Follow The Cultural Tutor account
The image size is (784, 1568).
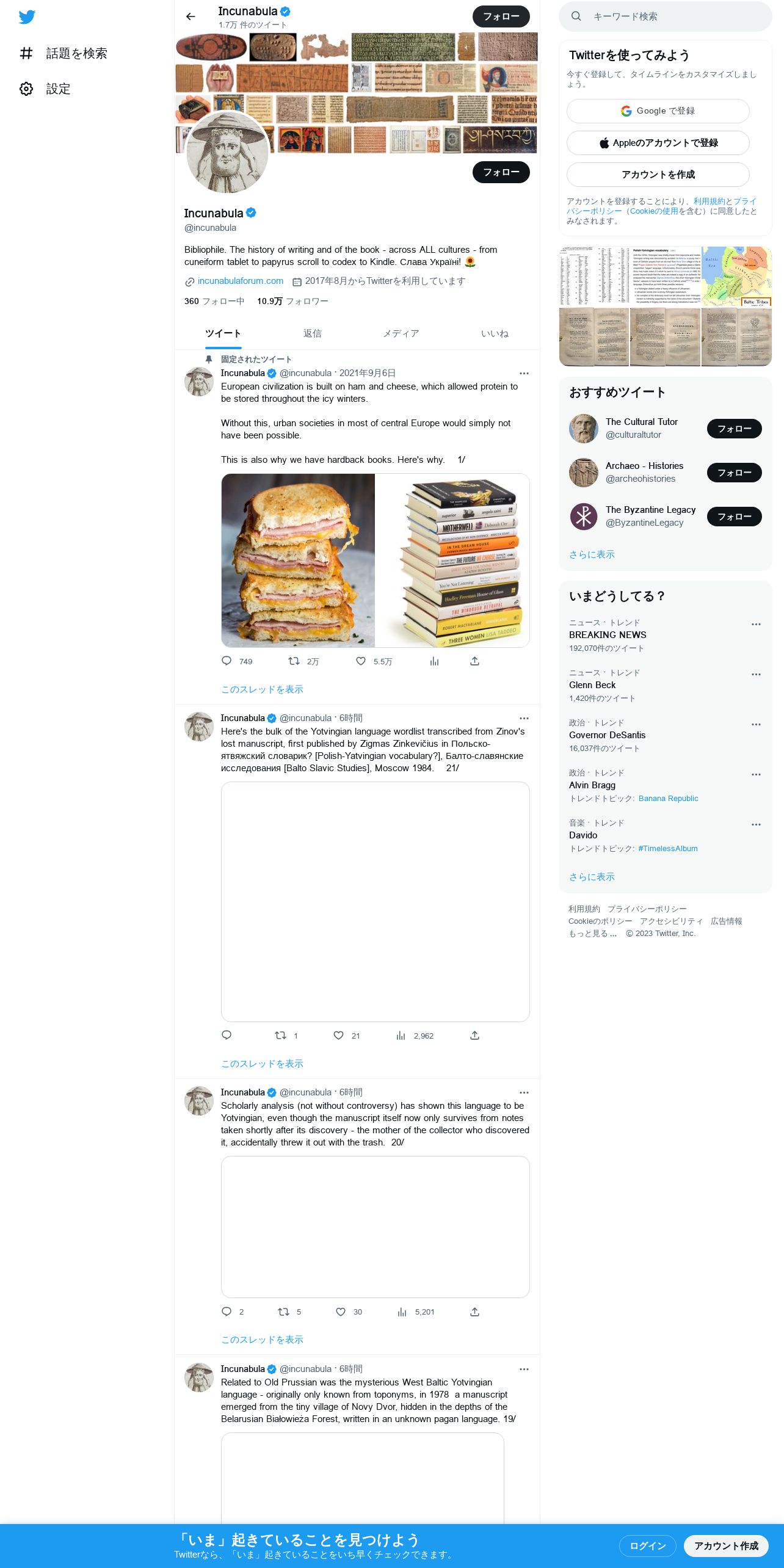(x=735, y=429)
